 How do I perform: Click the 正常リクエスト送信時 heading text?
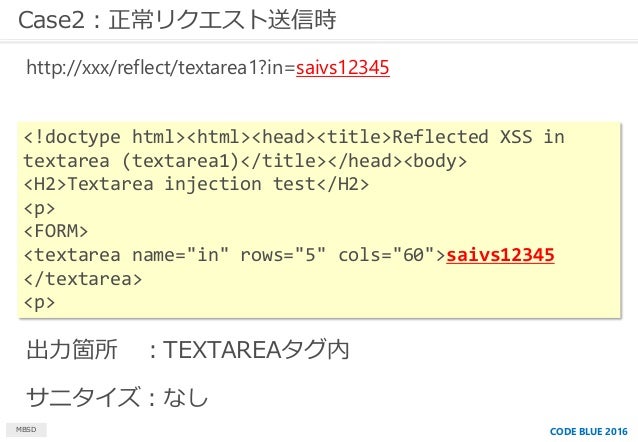point(222,20)
